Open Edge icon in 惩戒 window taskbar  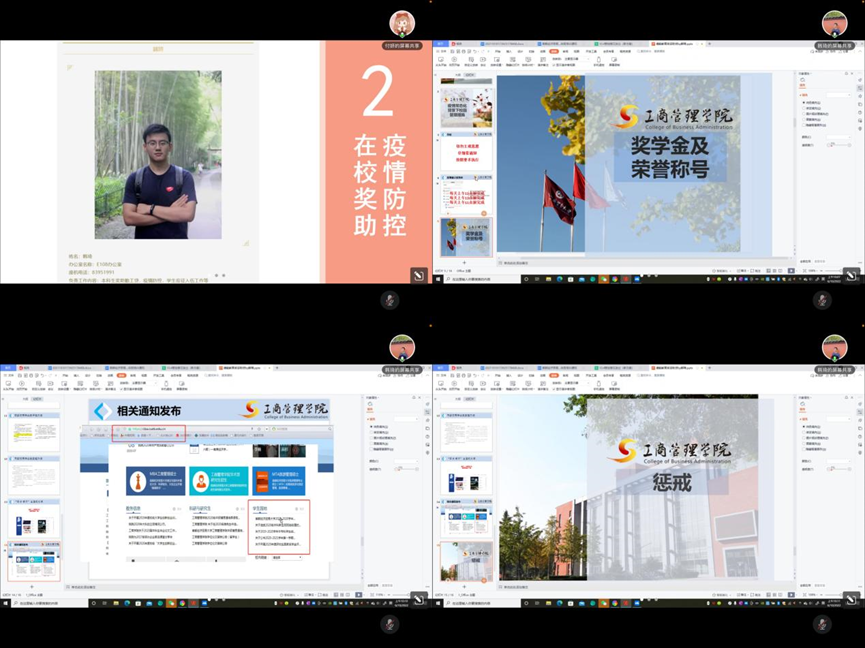(x=559, y=603)
